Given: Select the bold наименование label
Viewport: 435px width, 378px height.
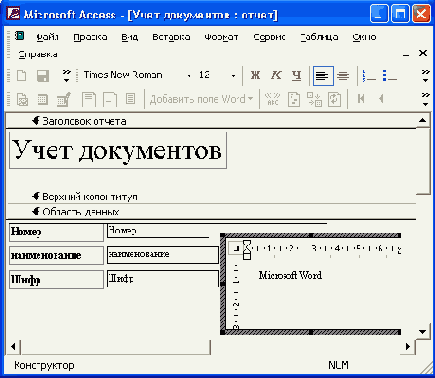Looking at the screenshot, I should [x=56, y=255].
